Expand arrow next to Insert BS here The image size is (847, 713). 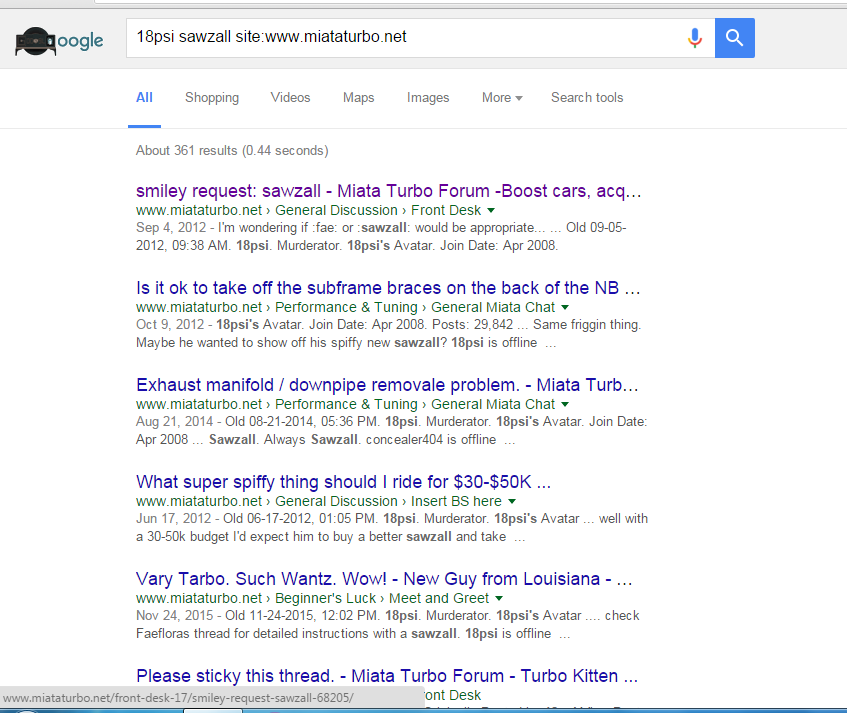click(512, 501)
